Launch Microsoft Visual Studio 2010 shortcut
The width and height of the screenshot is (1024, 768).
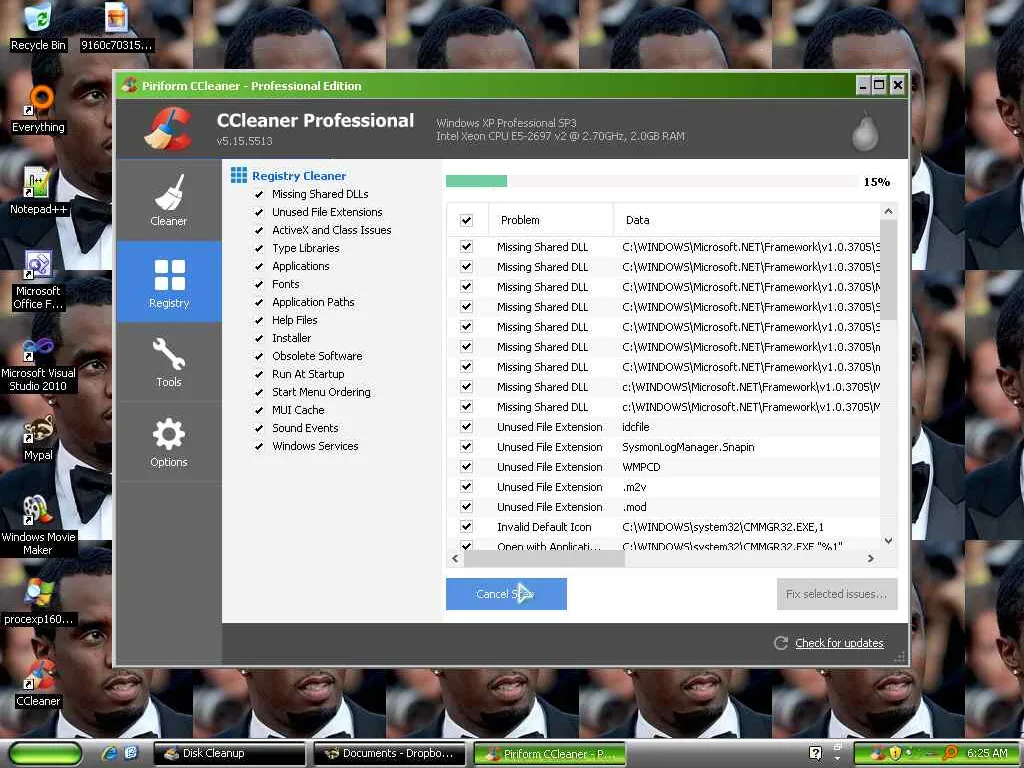pyautogui.click(x=38, y=364)
